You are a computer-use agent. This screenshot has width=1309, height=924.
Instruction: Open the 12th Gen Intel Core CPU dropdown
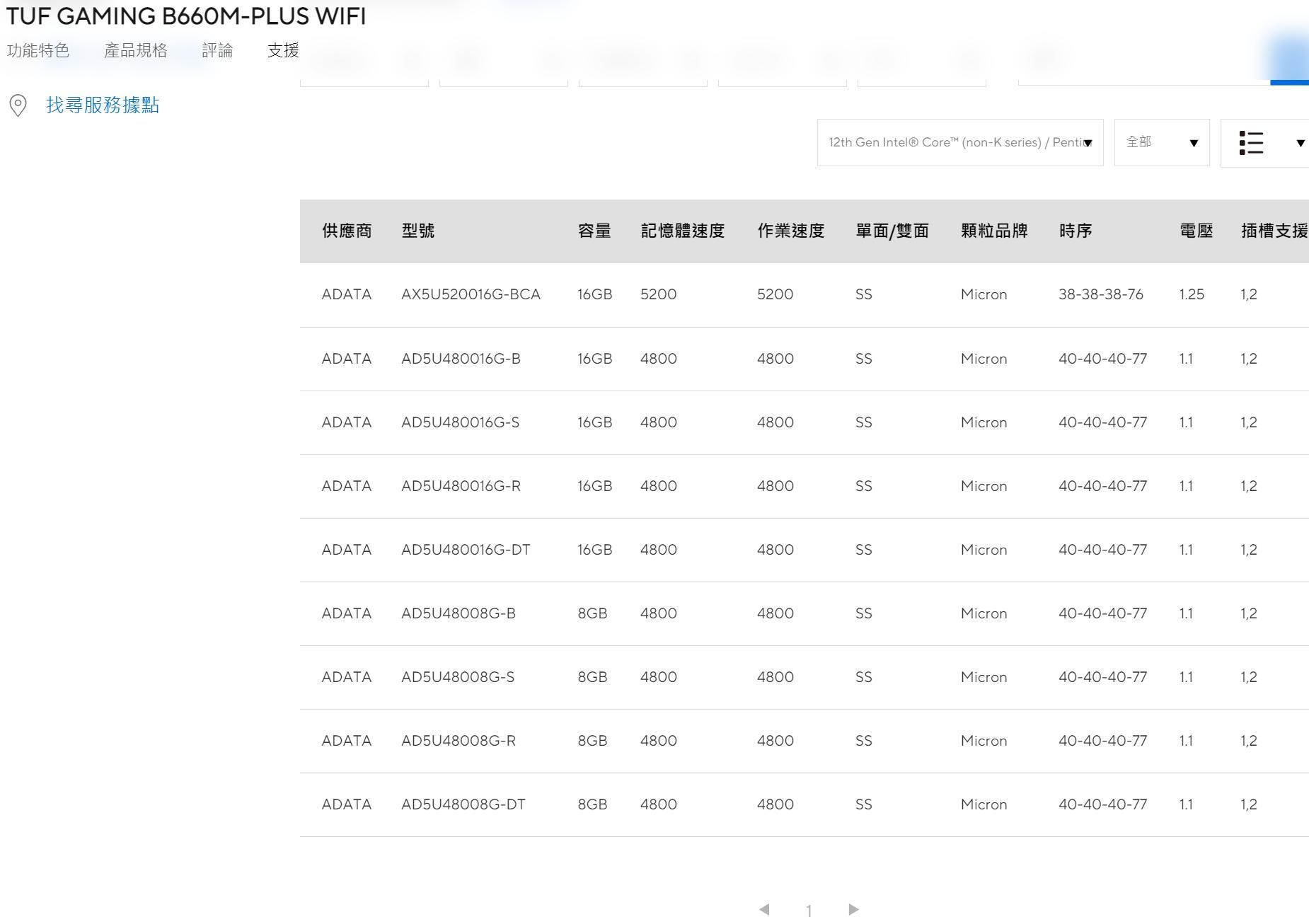[959, 143]
